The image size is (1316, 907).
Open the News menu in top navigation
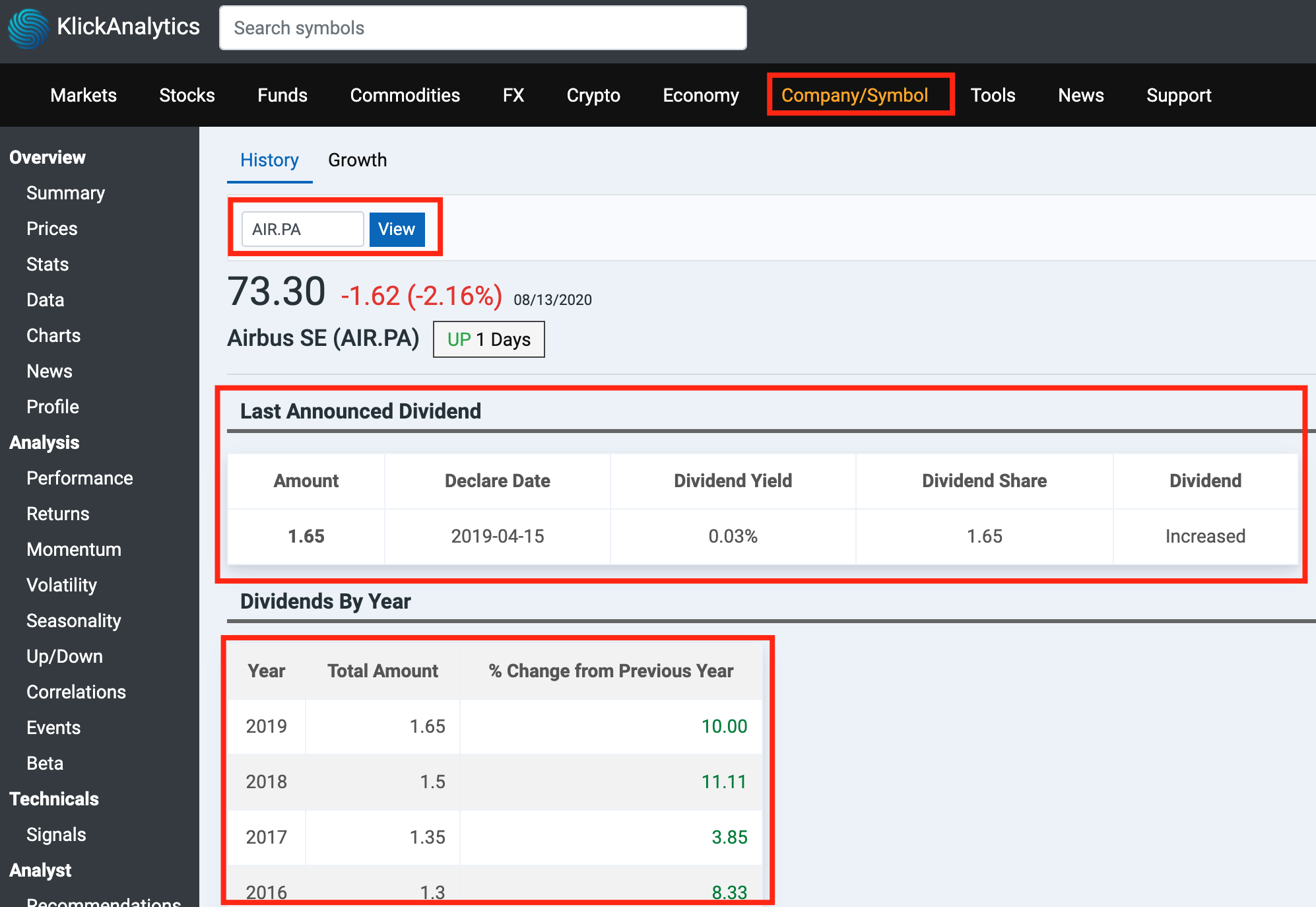(1080, 95)
